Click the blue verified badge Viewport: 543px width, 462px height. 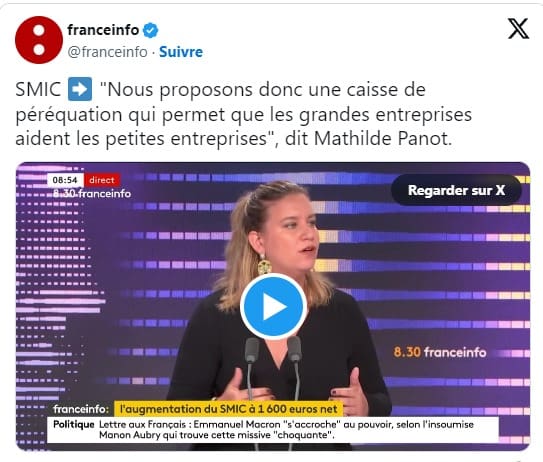(x=151, y=30)
